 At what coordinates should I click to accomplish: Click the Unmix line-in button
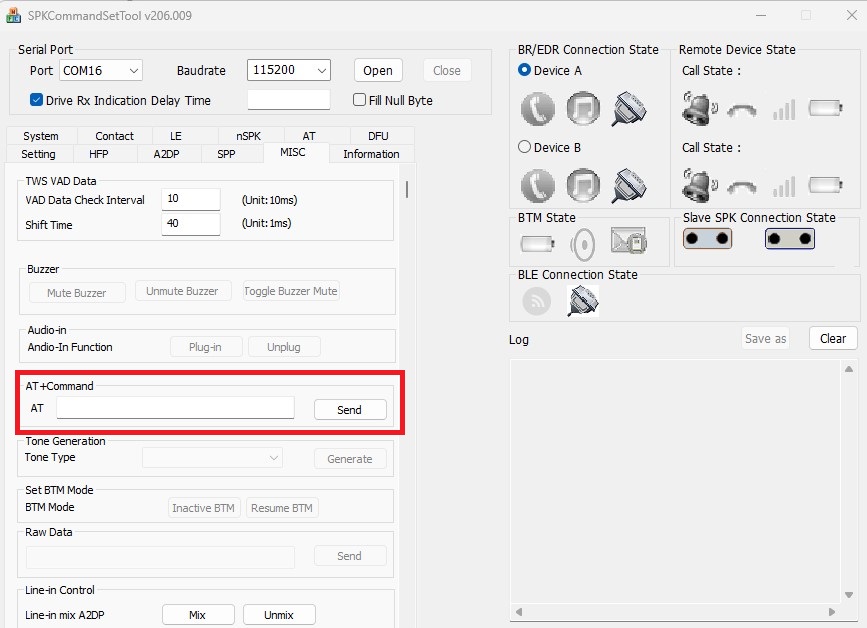(x=279, y=615)
